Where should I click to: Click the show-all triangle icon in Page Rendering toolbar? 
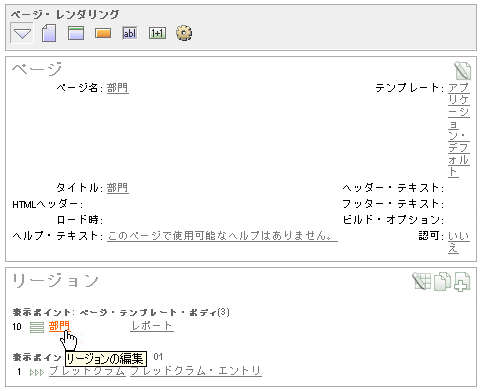(x=22, y=33)
